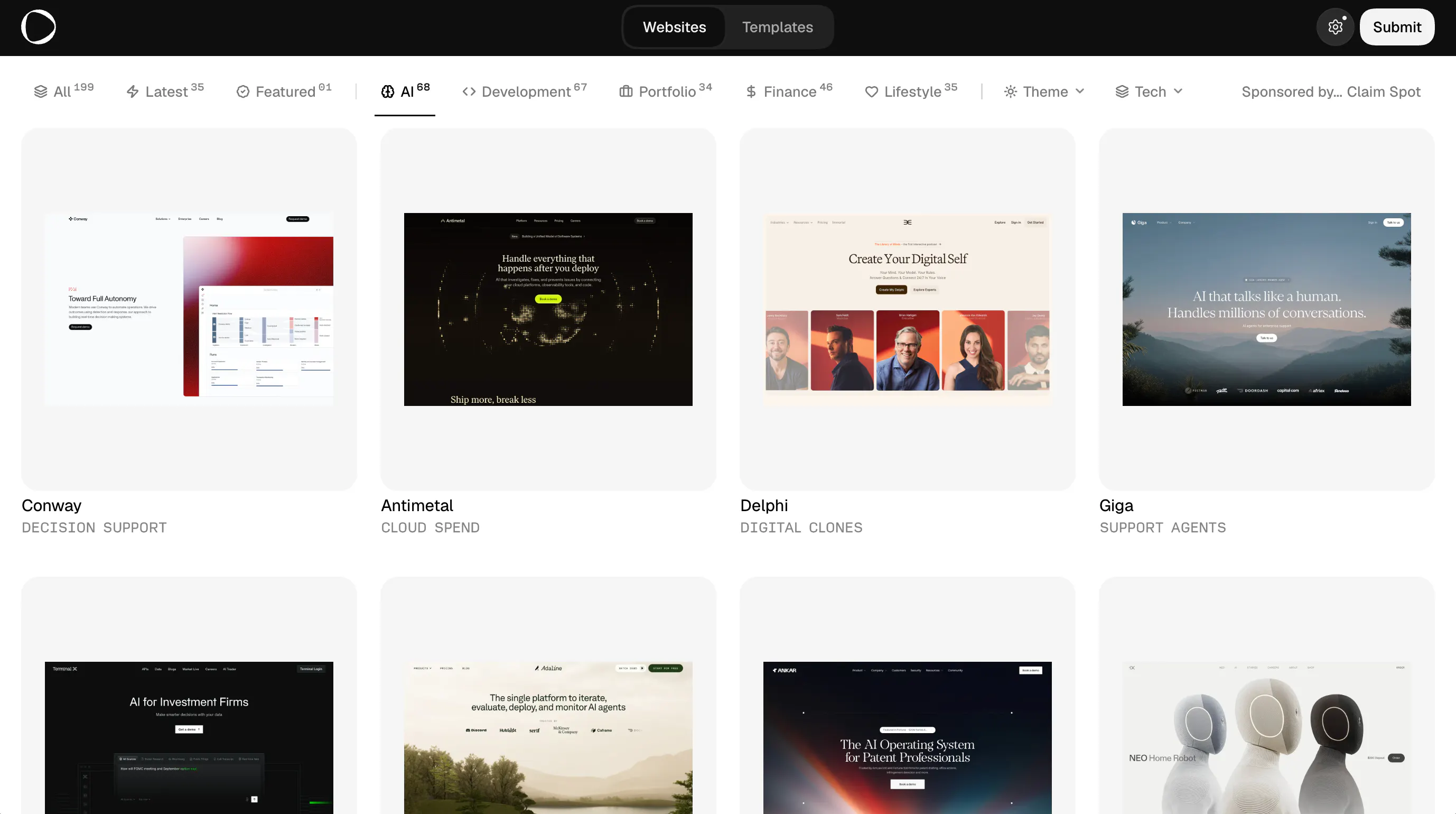Switch to the Templates view

pos(777,27)
